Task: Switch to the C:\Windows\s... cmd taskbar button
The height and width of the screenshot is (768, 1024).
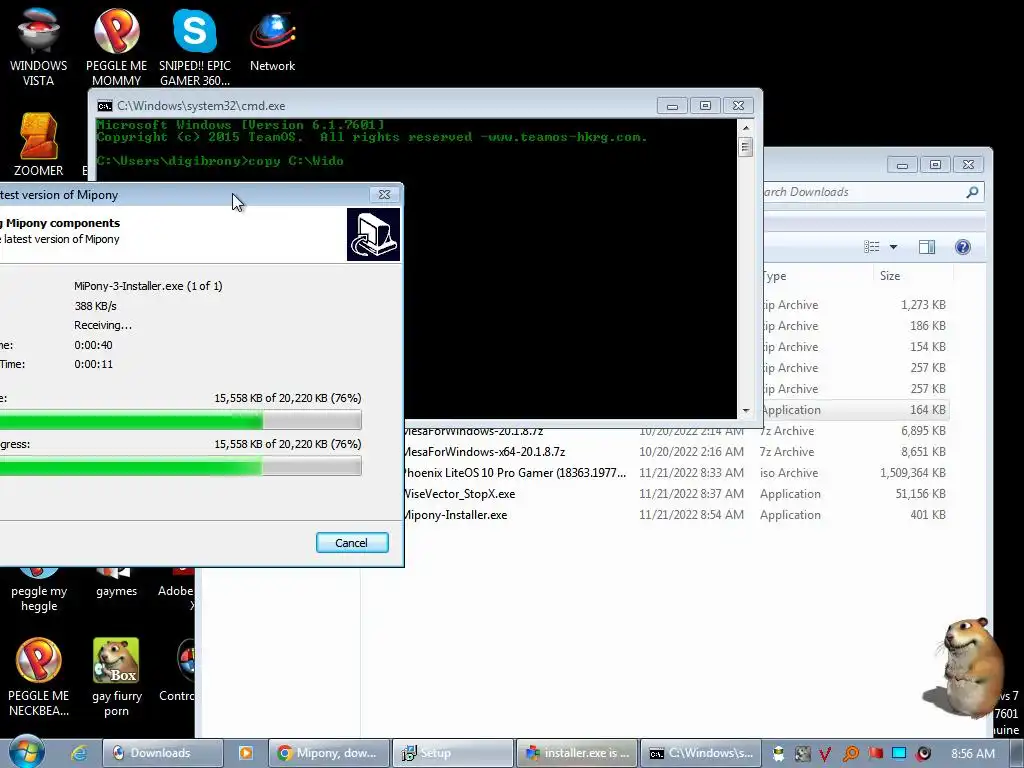Action: pyautogui.click(x=700, y=753)
